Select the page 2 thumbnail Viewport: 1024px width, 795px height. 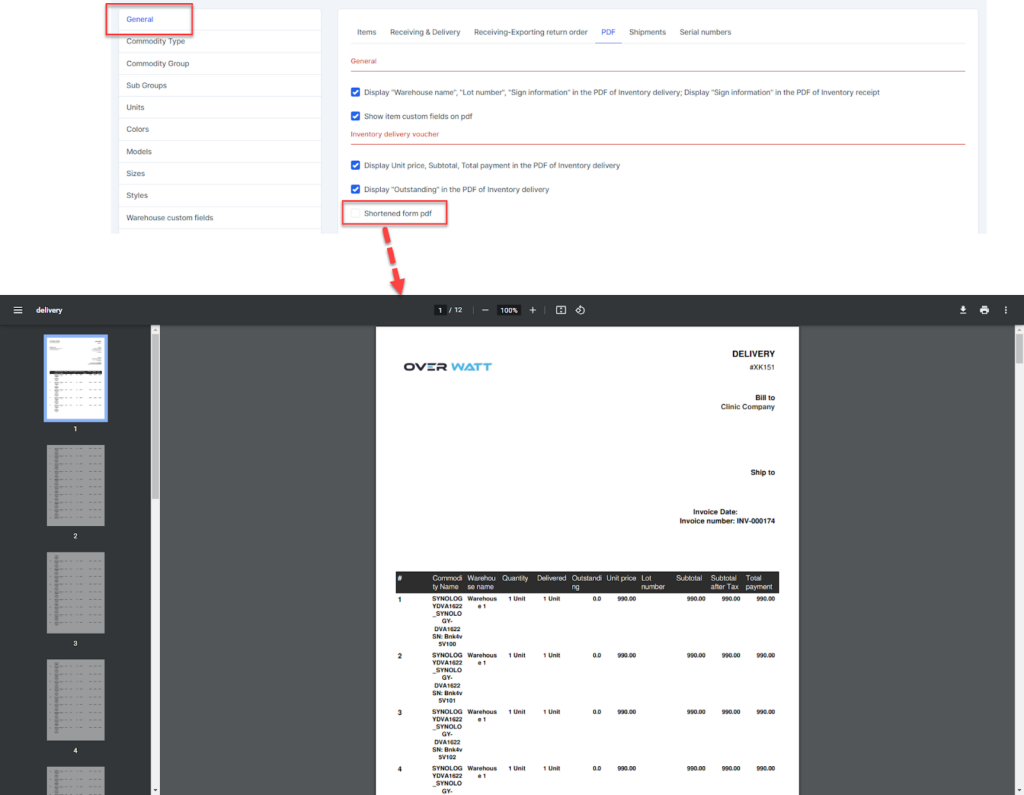click(75, 486)
